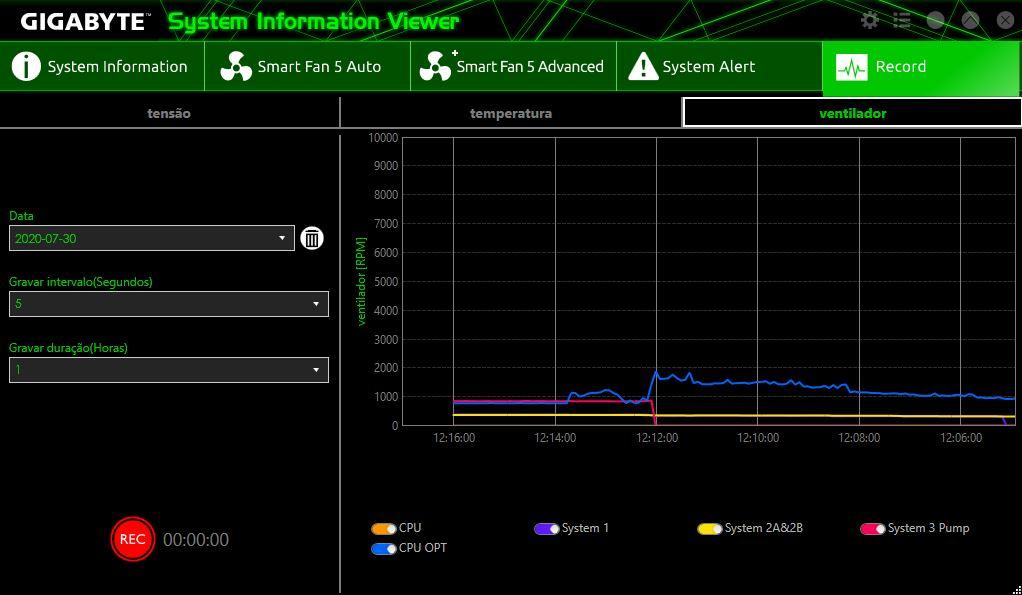
Task: Click the 12:12:00 time axis label
Action: point(656,438)
